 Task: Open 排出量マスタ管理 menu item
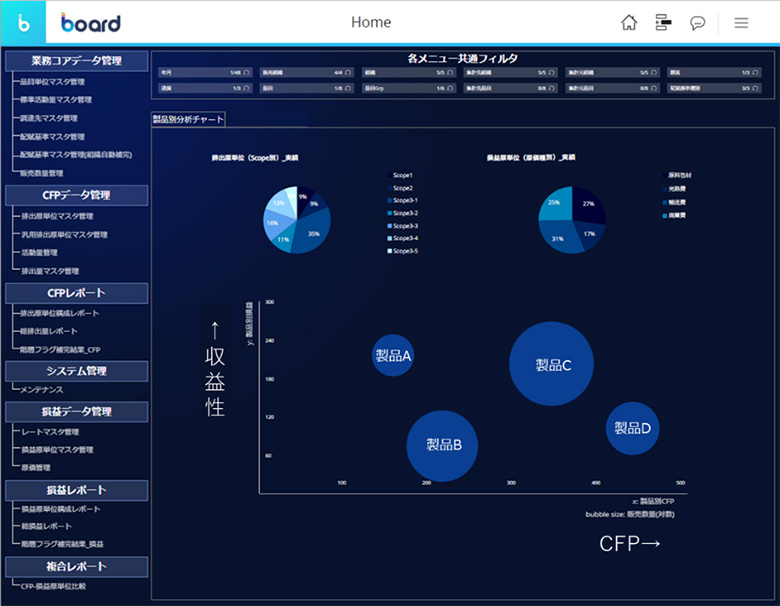click(50, 271)
